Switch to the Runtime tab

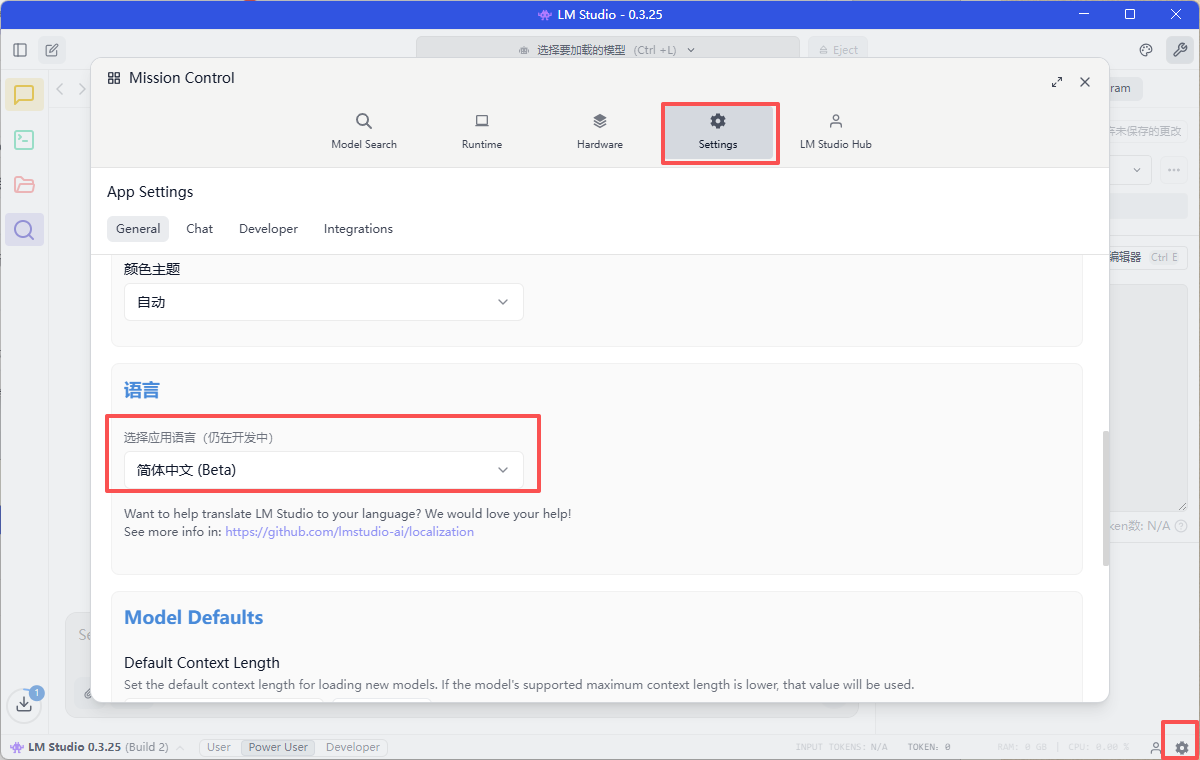pos(482,132)
